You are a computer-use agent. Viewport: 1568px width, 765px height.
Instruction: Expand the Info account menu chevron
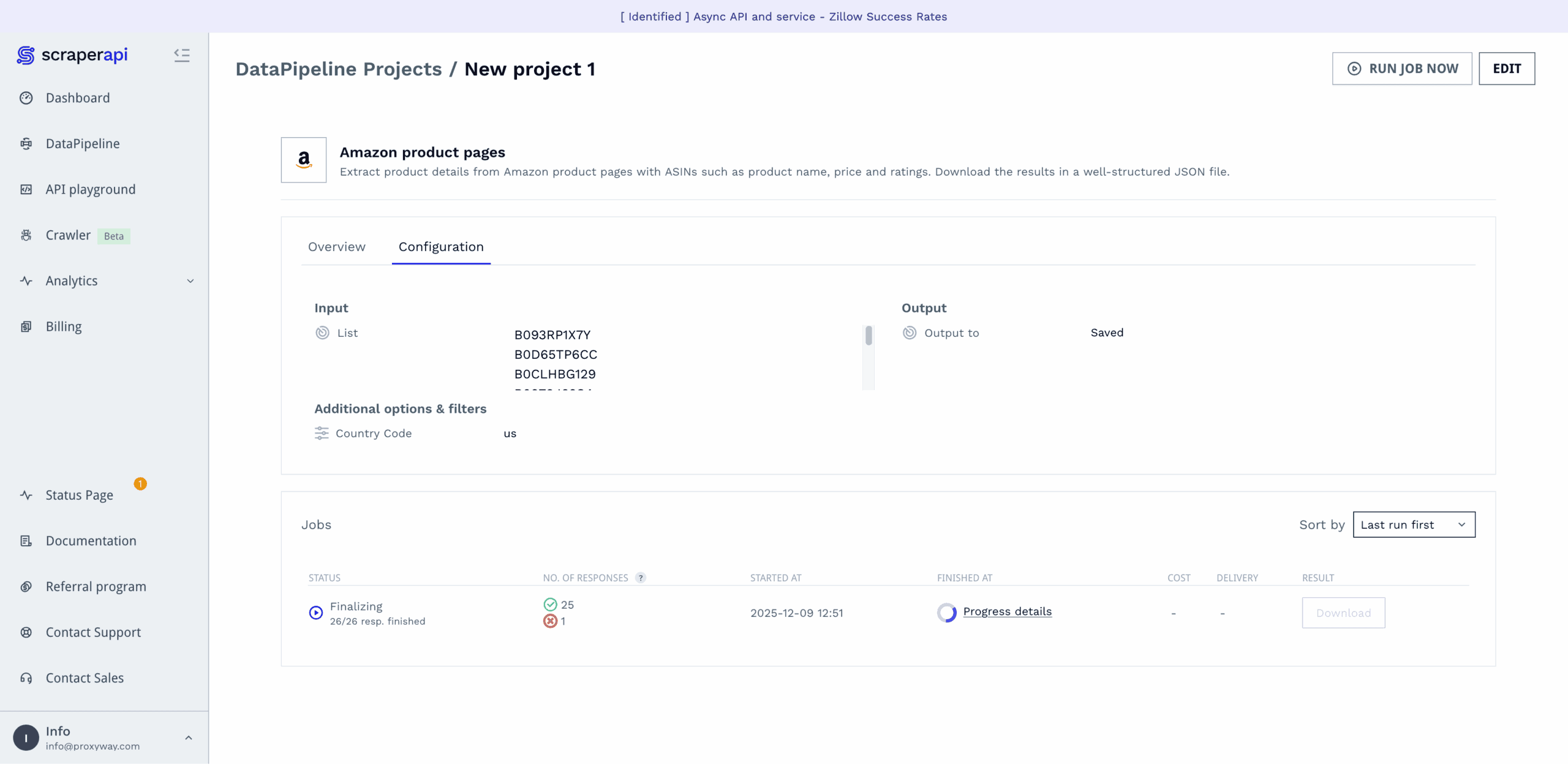pyautogui.click(x=189, y=739)
